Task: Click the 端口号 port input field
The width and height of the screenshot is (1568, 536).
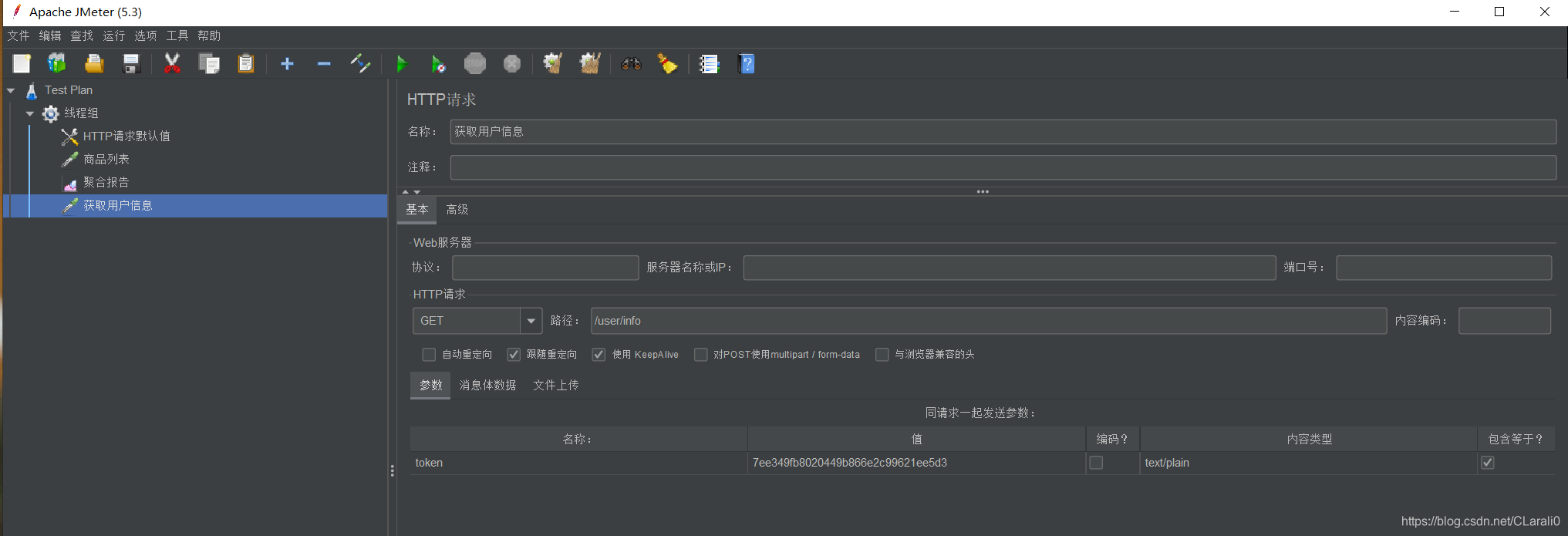Action: click(1444, 268)
